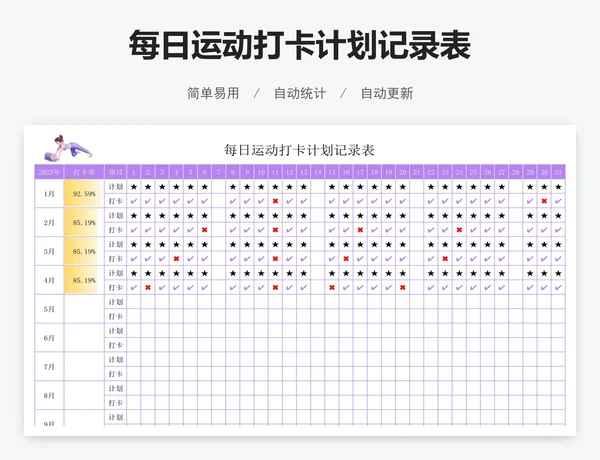The image size is (600, 460).
Task: Click the January plan star for day 1
Action: click(x=134, y=187)
